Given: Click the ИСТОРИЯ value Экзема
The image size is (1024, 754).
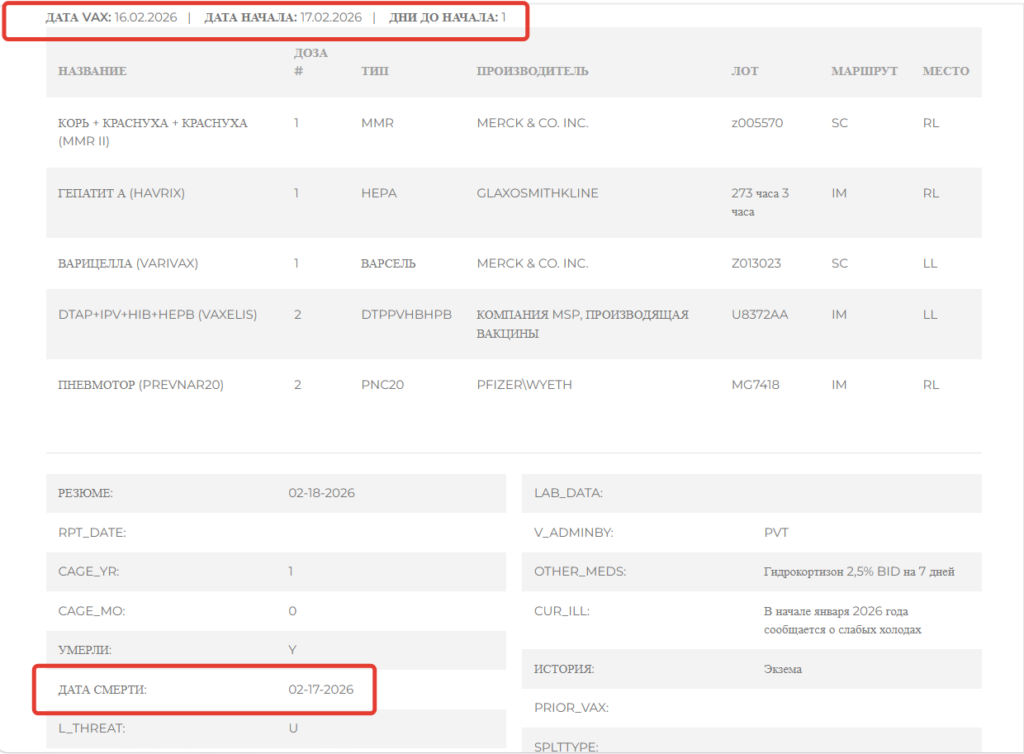Looking at the screenshot, I should 782,669.
